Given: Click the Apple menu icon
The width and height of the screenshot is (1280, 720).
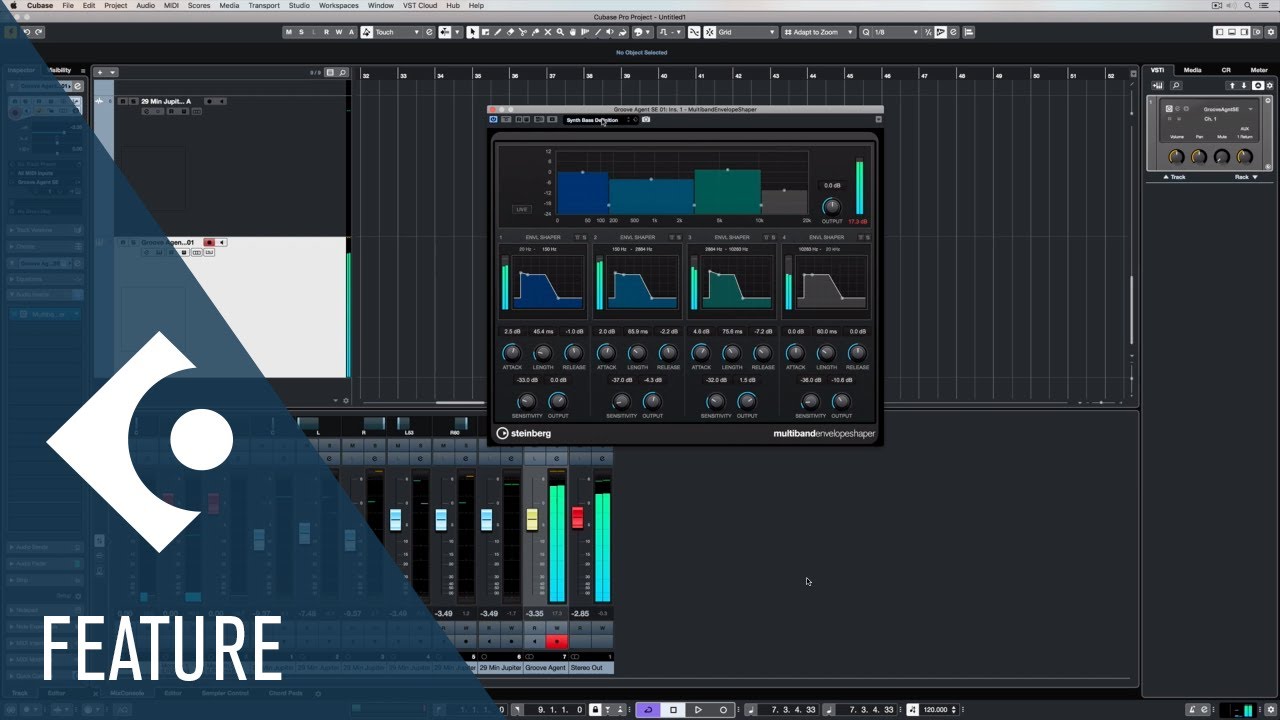Looking at the screenshot, I should [14, 5].
